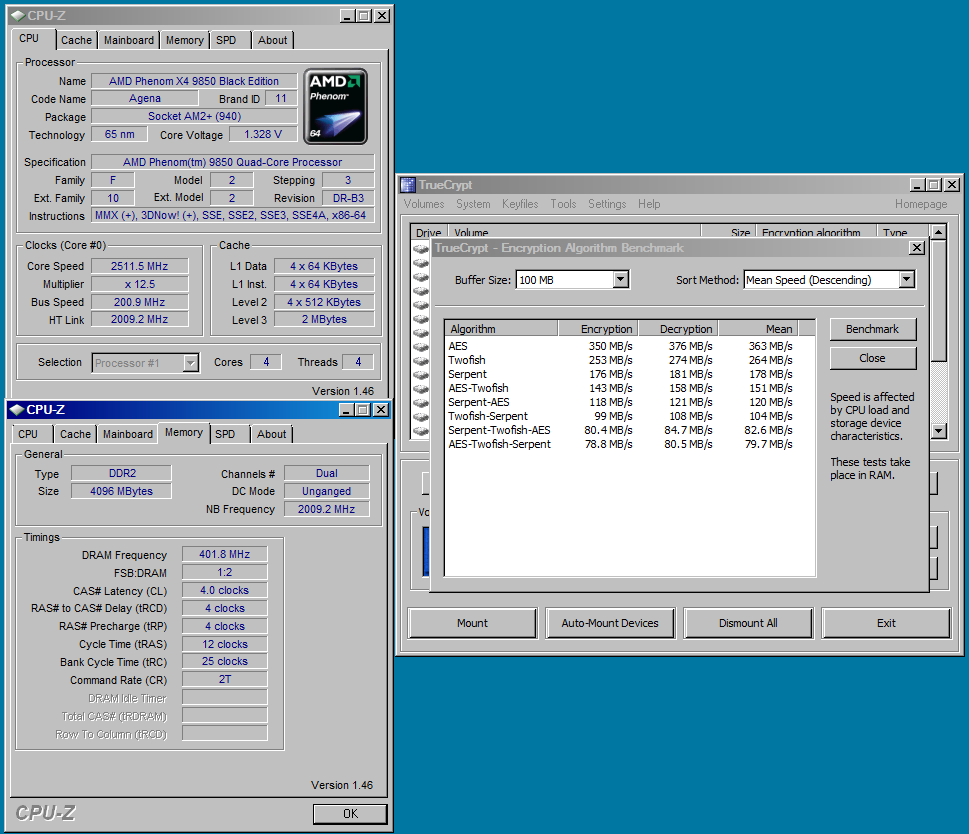Click the Dismount All button

coord(748,623)
